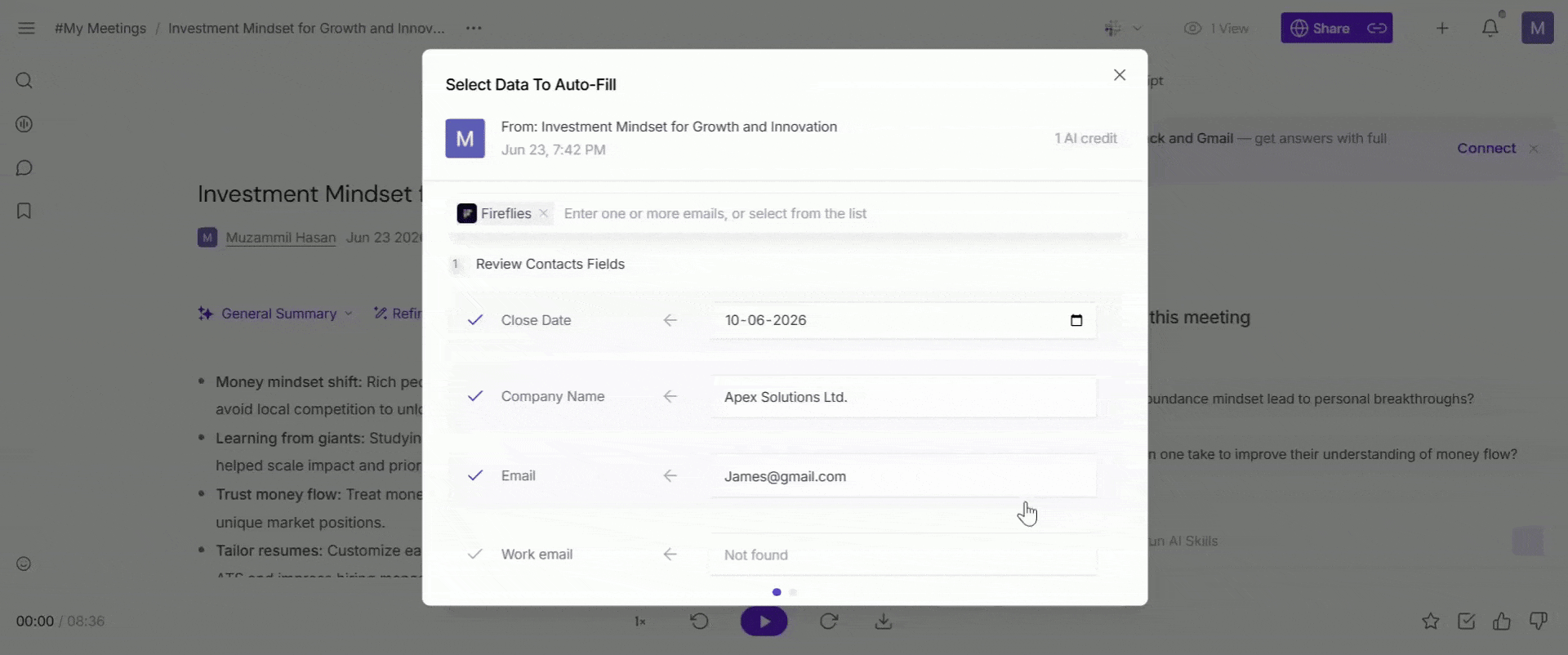This screenshot has width=1568, height=655.
Task: Rewind the recording with the back icon
Action: (x=699, y=622)
